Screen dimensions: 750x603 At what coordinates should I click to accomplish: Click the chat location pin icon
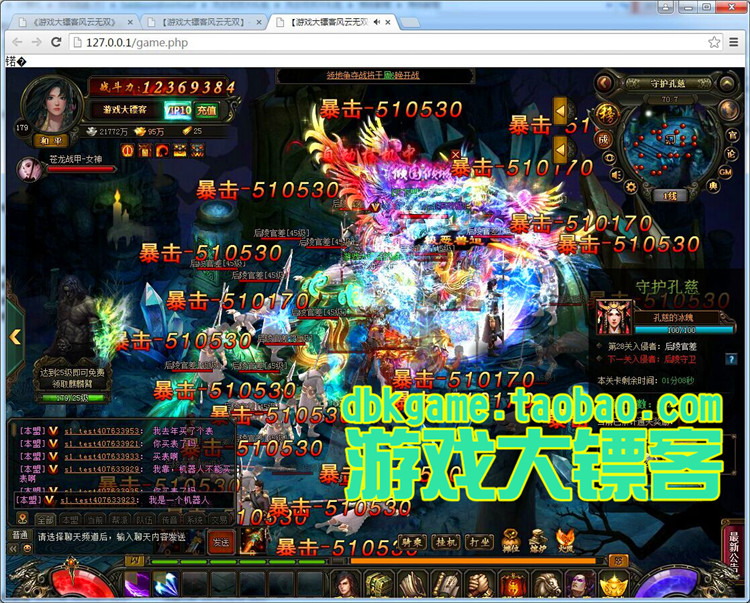click(x=22, y=518)
